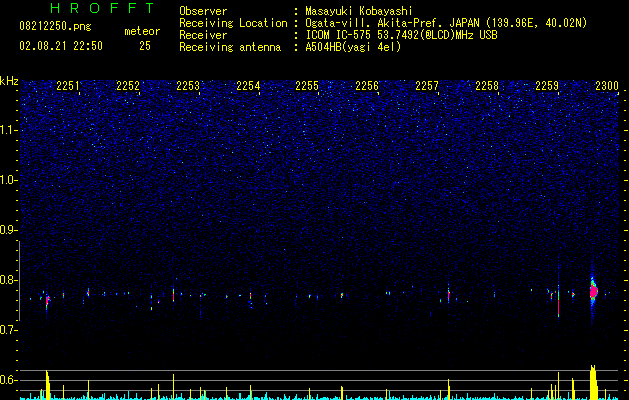The image size is (629, 400).
Task: Click the 2252 time marker
Action: click(x=128, y=85)
